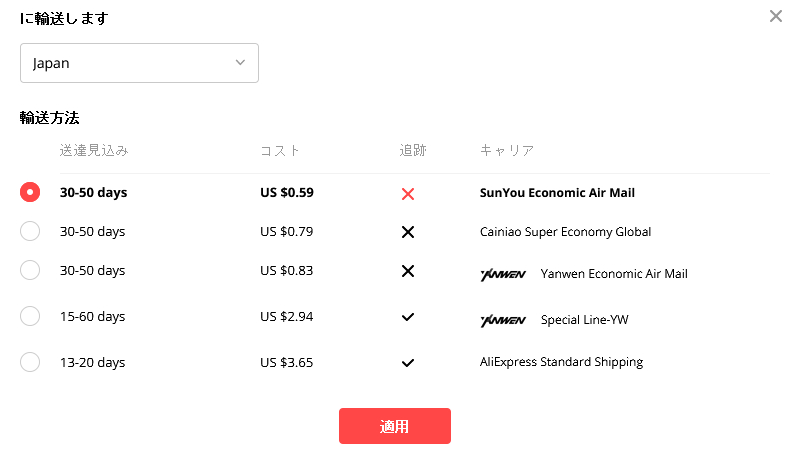Viewport: 793px width, 459px height.
Task: Select the SunYou Economic Air Mail radio button
Action: (x=30, y=192)
